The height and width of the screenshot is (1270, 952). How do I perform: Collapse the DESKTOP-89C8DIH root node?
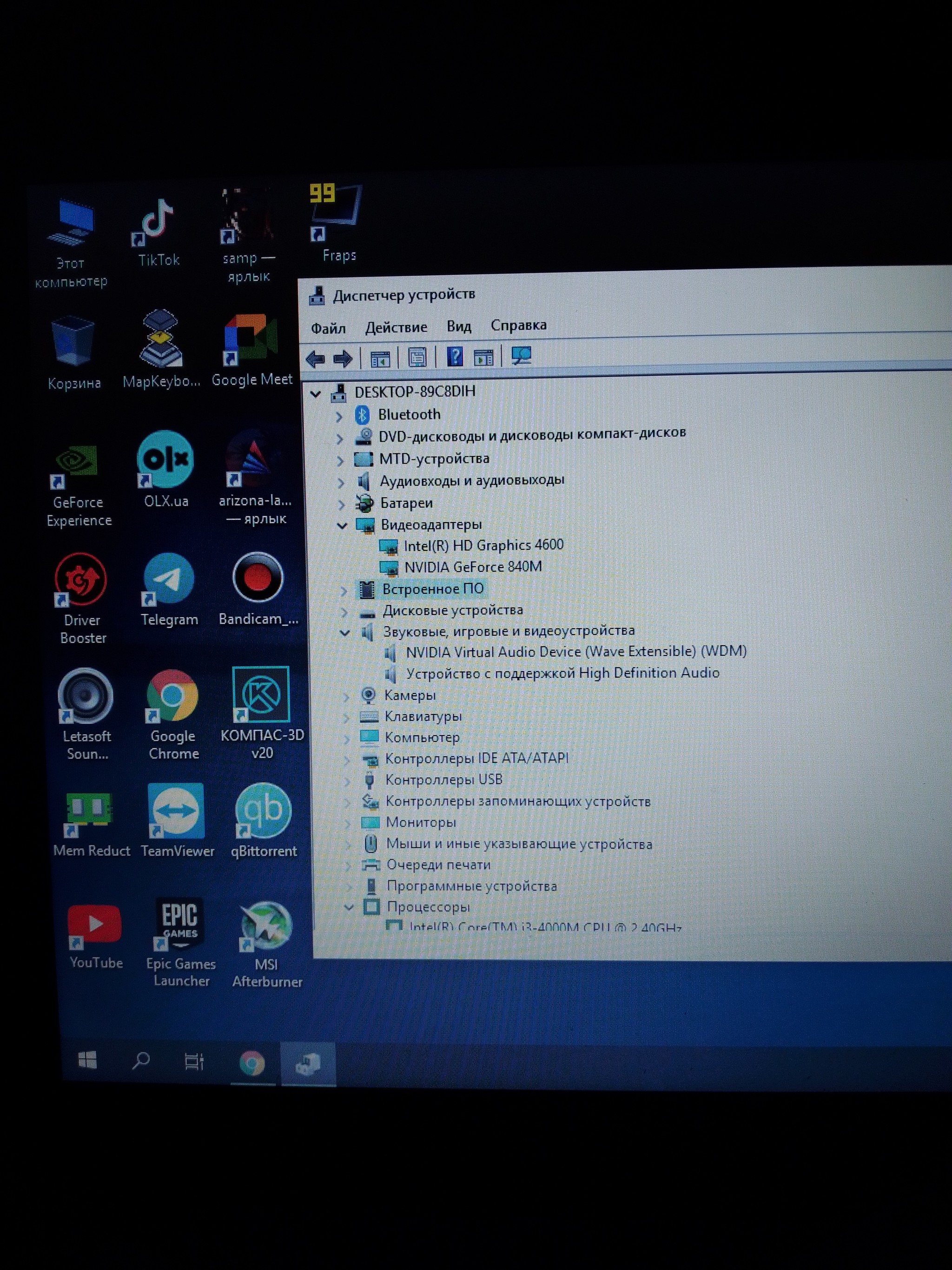click(316, 394)
